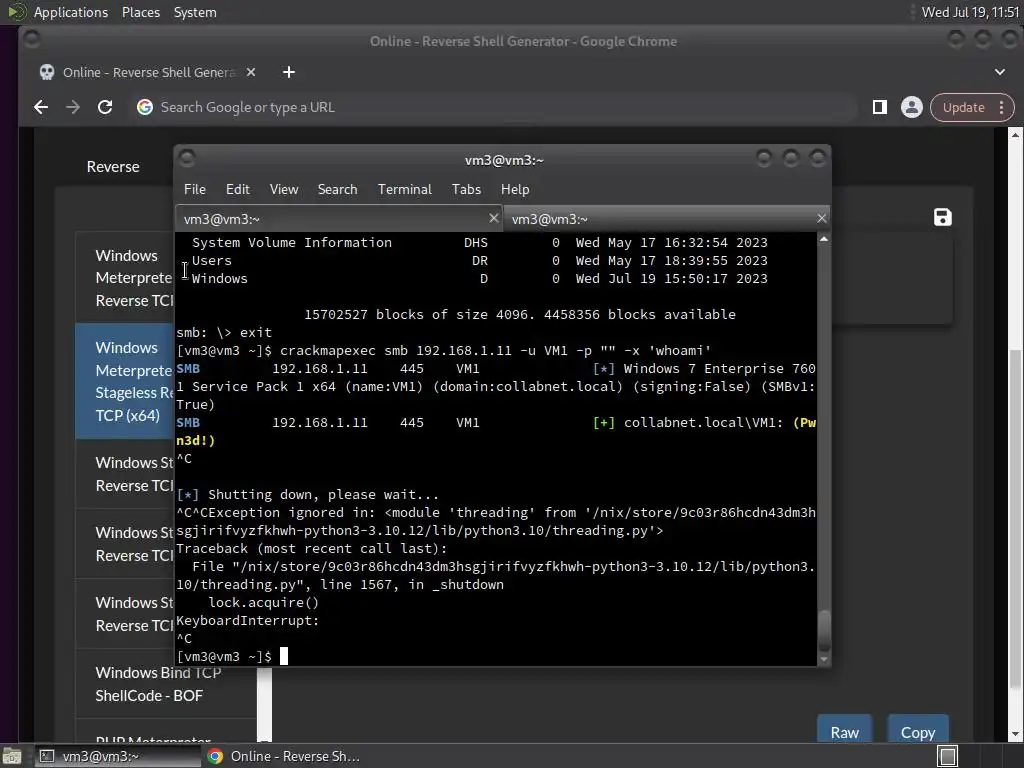This screenshot has height=768, width=1024.
Task: Click the page scrollbar up arrow
Action: click(1015, 135)
